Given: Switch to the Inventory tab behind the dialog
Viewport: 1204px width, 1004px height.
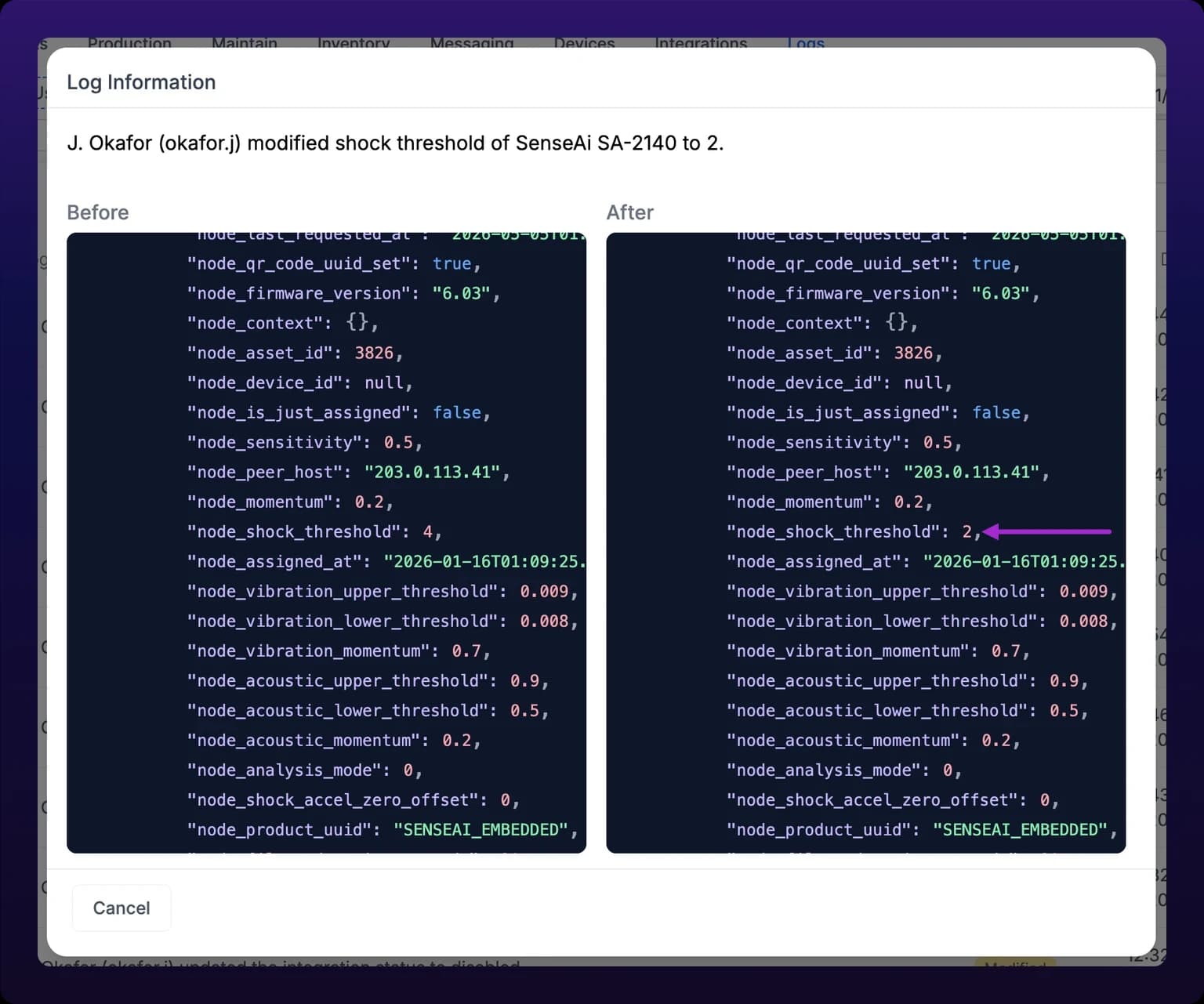Looking at the screenshot, I should coord(354,43).
